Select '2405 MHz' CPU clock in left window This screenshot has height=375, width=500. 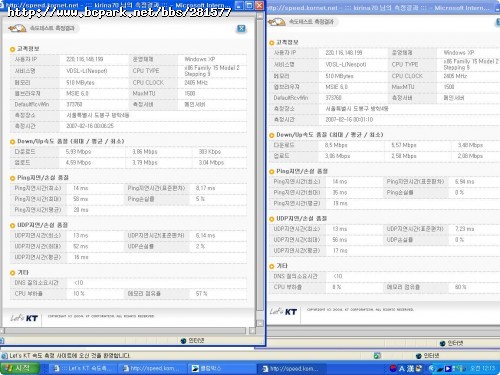[x=196, y=82]
